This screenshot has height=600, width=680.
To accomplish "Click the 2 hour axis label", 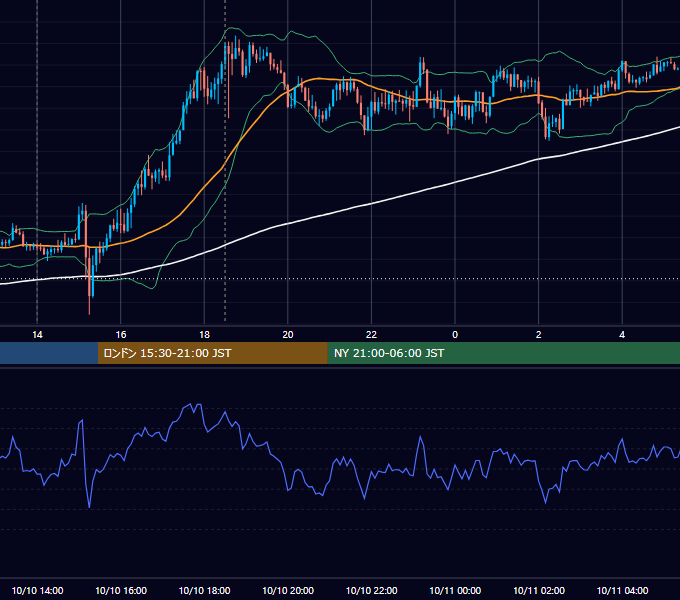I will (539, 335).
